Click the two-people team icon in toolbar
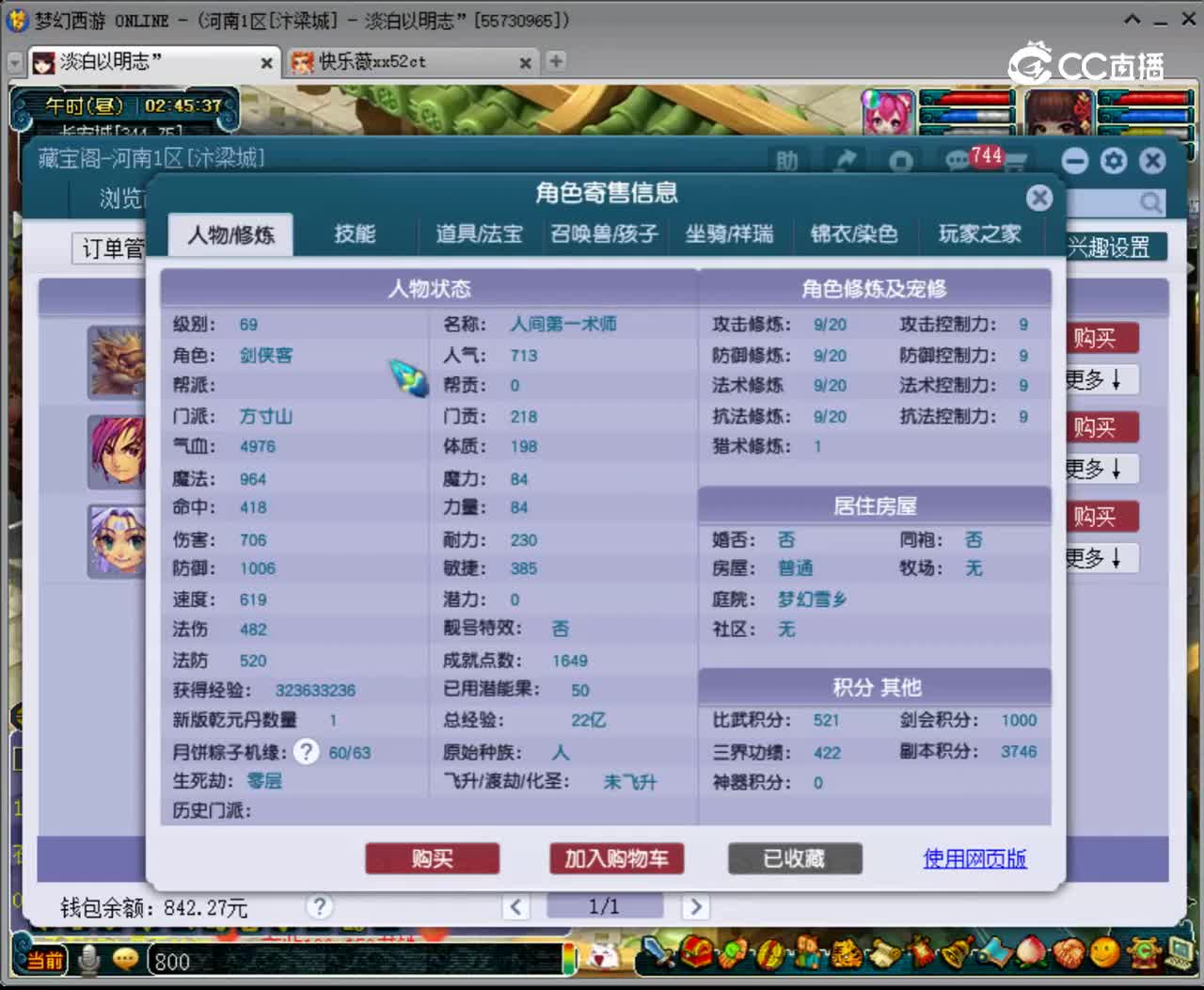The image size is (1204, 990). 807,952
